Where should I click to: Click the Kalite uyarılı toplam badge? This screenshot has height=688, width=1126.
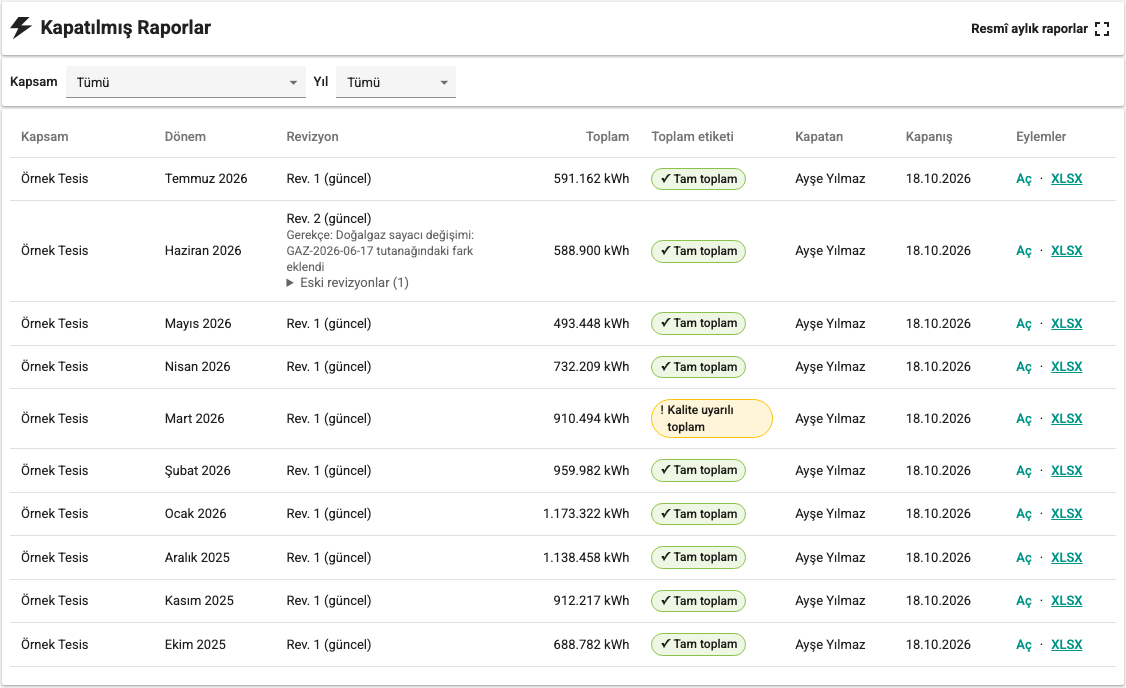pos(712,419)
